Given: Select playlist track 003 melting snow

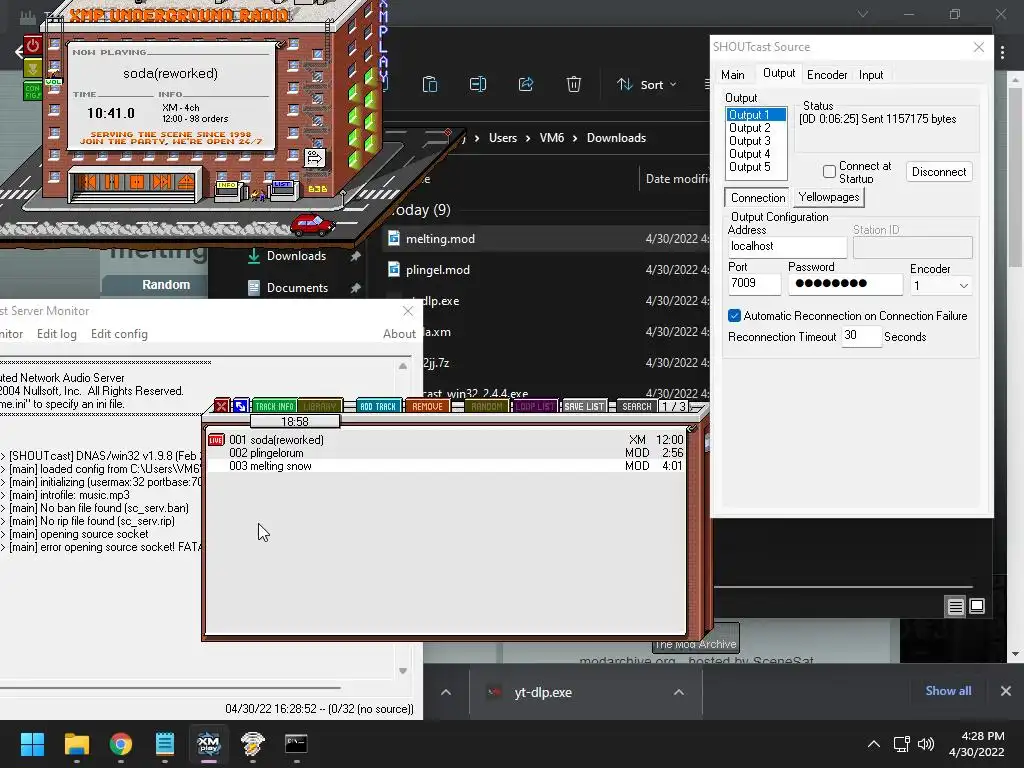Looking at the screenshot, I should pyautogui.click(x=445, y=466).
